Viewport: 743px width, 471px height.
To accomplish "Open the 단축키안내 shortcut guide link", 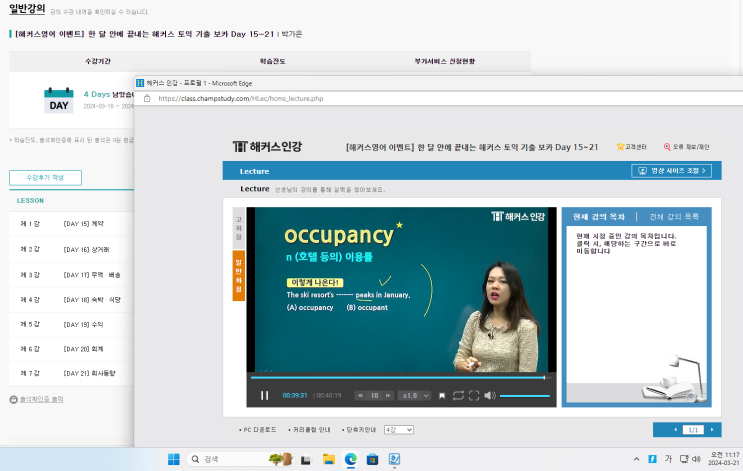I will tap(359, 430).
